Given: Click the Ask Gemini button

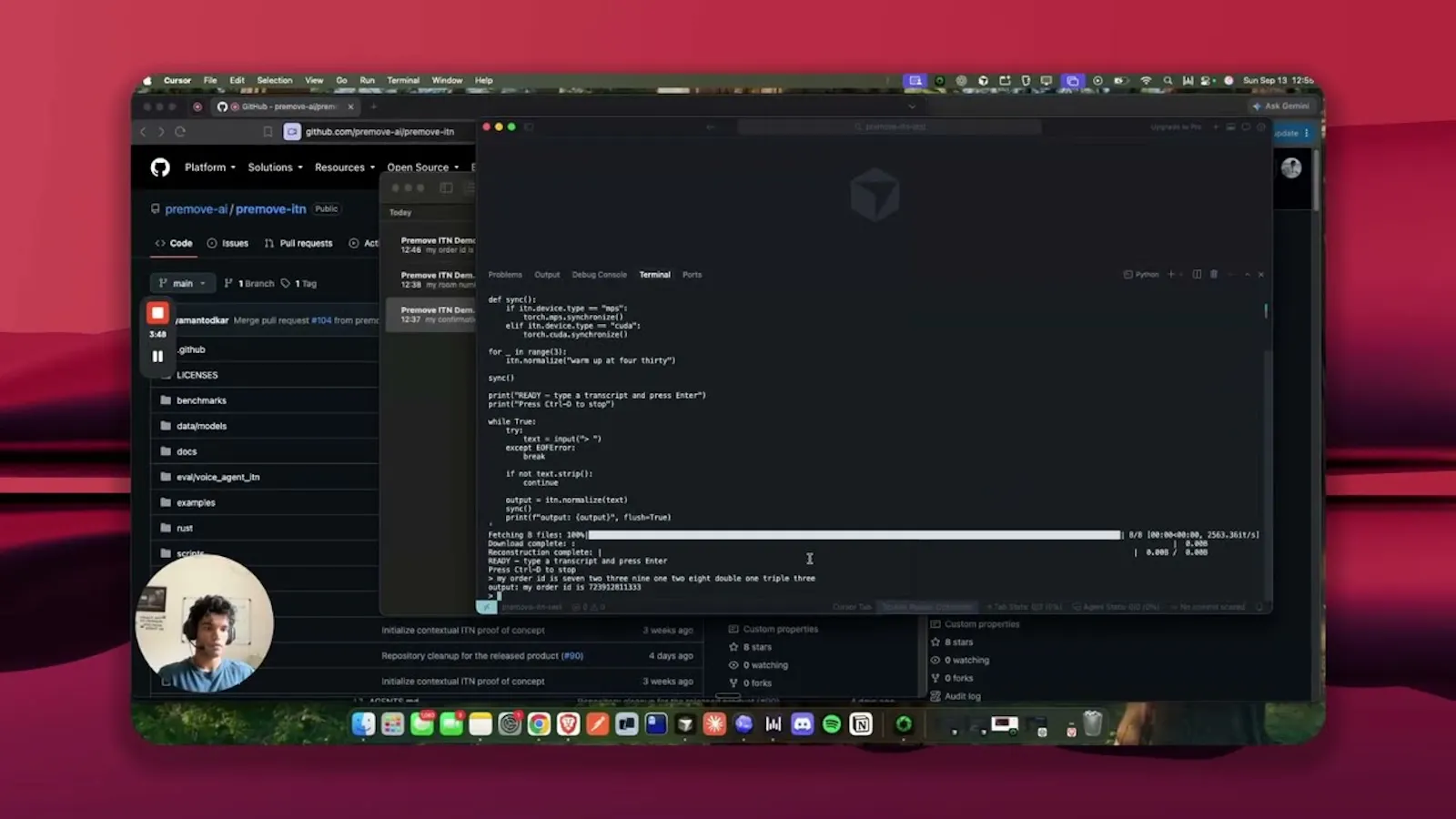Looking at the screenshot, I should (x=1281, y=106).
